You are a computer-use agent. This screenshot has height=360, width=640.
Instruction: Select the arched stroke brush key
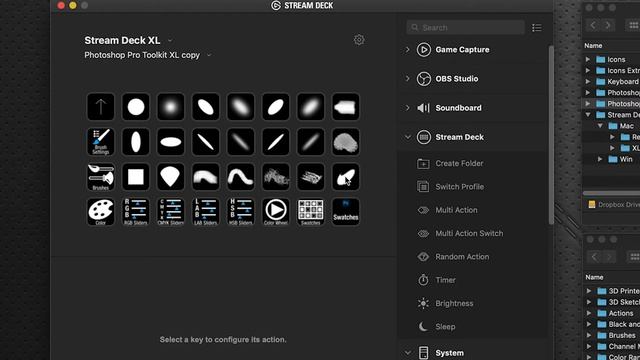[x=206, y=177]
